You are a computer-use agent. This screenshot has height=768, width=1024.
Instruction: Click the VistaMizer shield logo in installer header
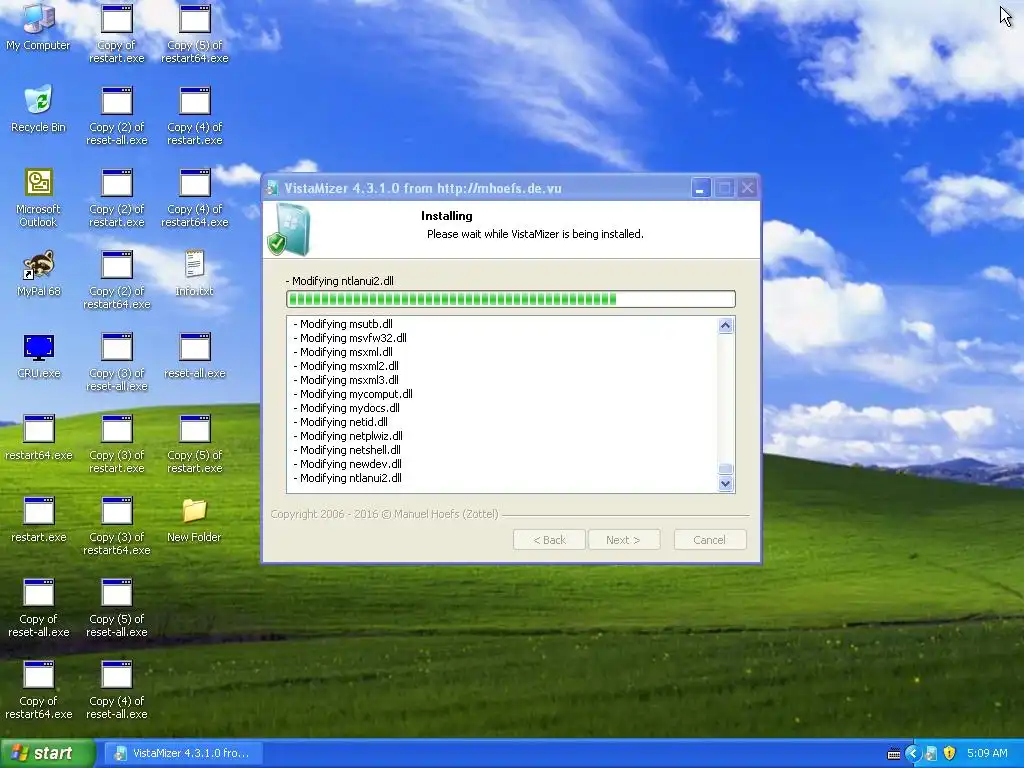point(288,229)
